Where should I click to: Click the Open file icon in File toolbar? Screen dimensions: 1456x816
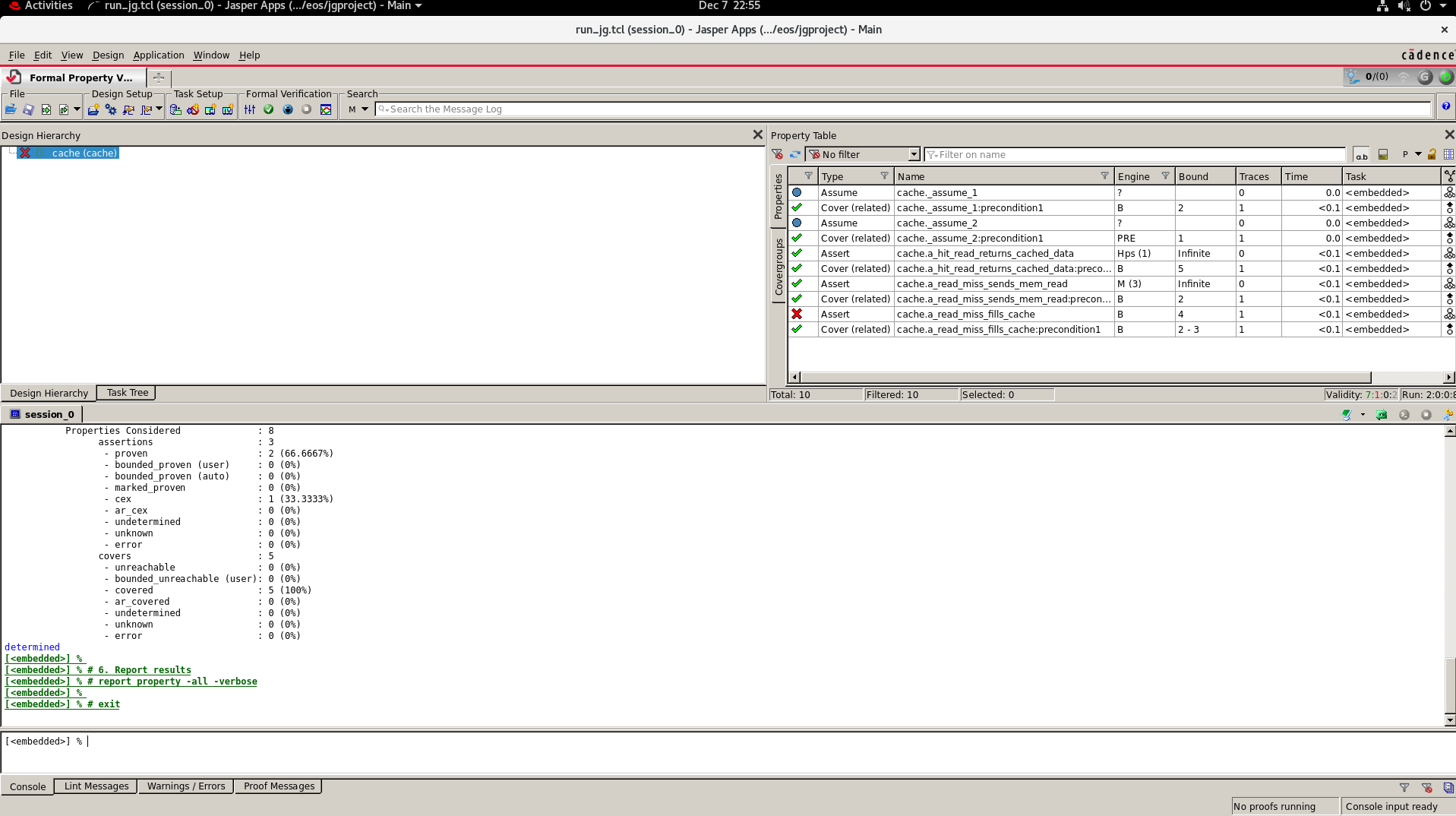click(x=11, y=109)
